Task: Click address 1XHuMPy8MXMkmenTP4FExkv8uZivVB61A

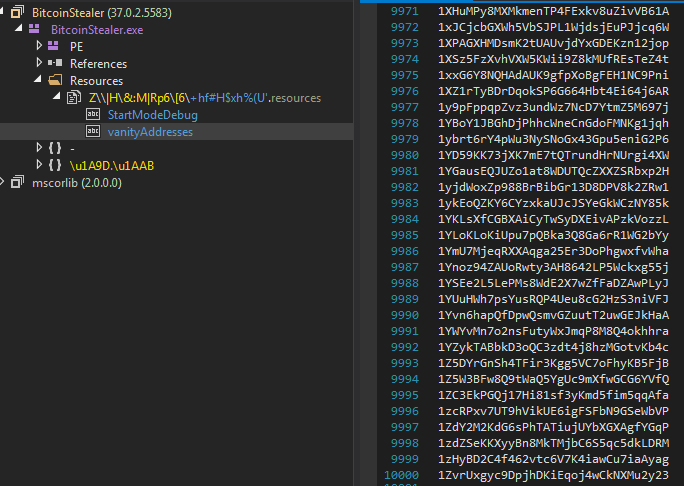Action: click(553, 11)
